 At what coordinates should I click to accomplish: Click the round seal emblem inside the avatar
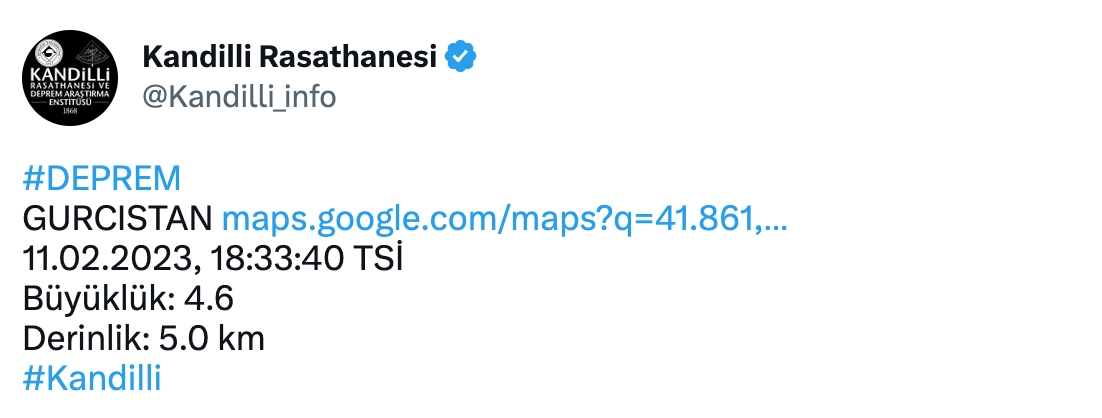[x=48, y=54]
